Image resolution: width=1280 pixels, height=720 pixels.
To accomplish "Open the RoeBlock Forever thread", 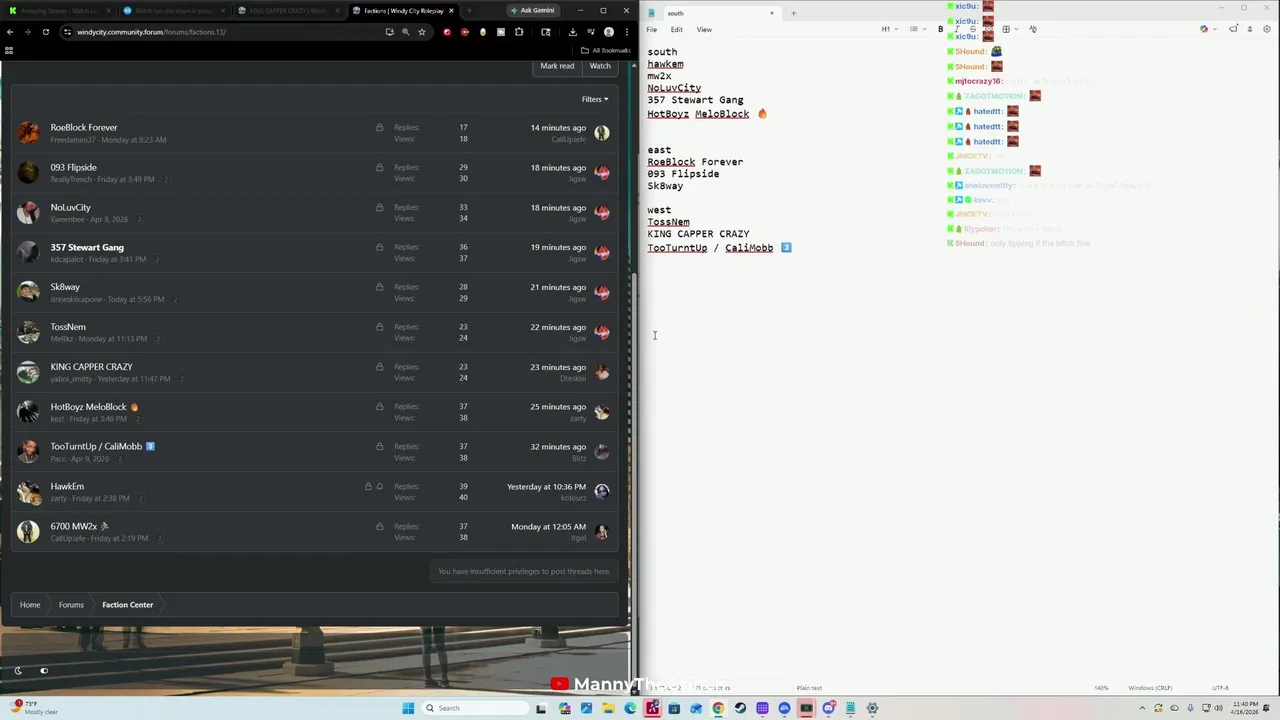I will pyautogui.click(x=84, y=127).
